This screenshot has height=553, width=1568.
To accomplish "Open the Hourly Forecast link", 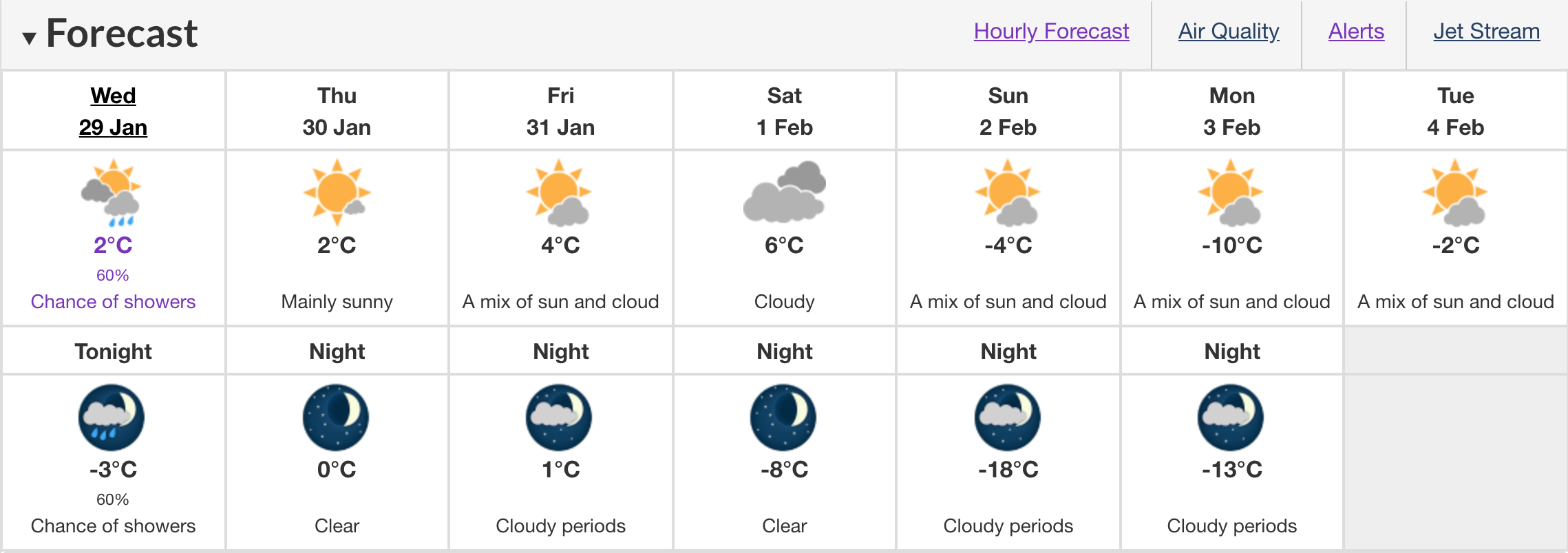I will point(1051,31).
